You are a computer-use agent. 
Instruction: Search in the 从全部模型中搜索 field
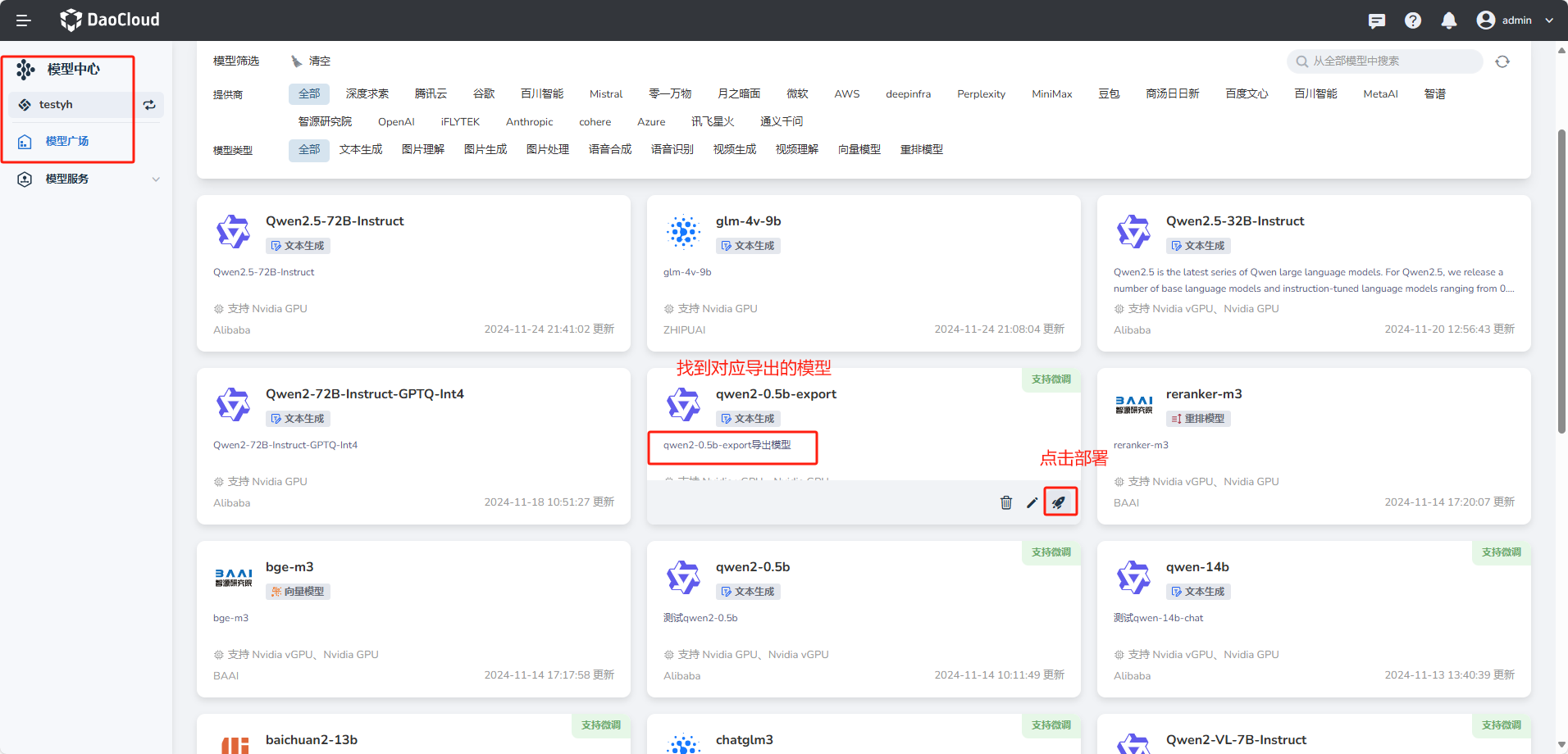[x=1384, y=61]
